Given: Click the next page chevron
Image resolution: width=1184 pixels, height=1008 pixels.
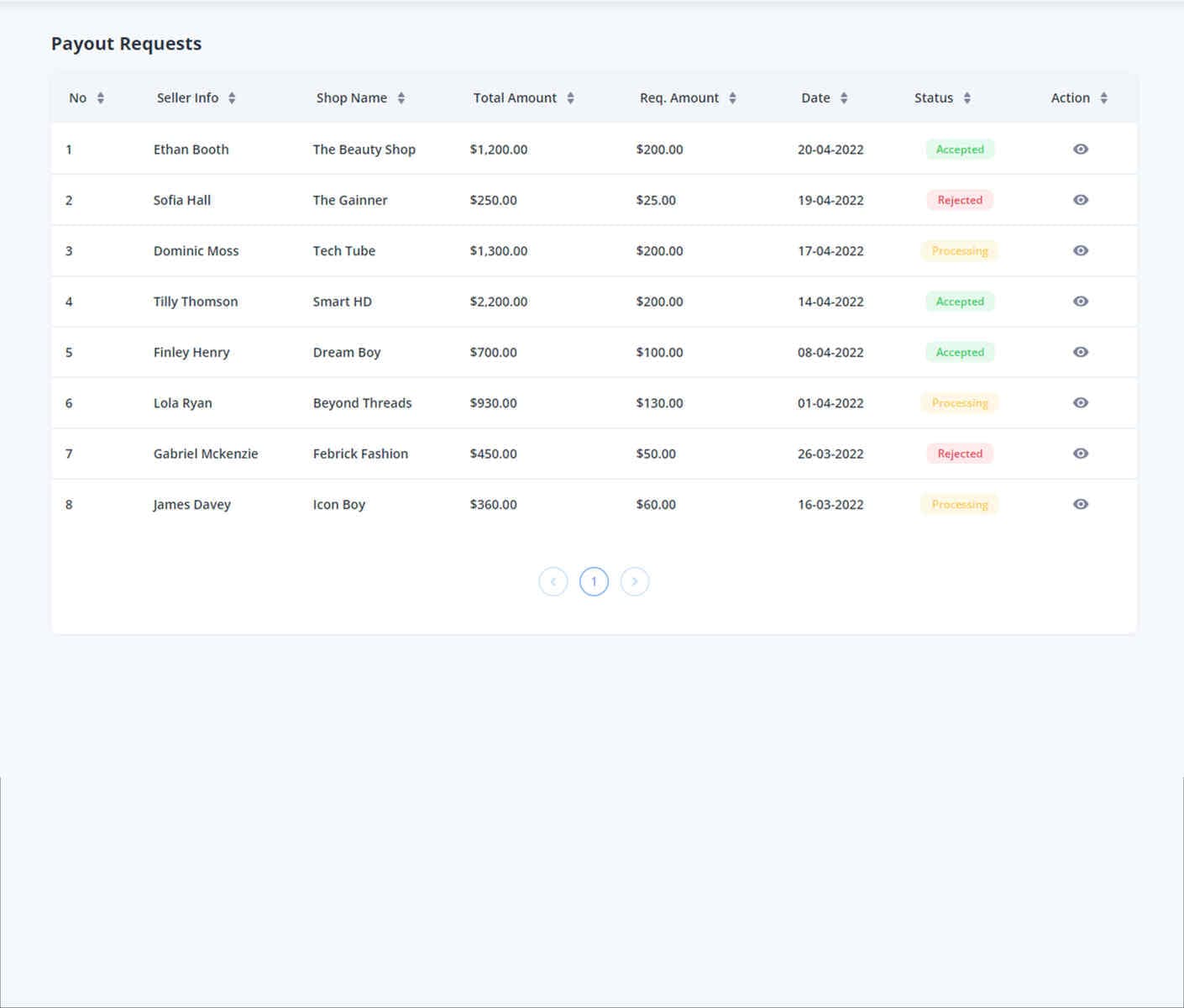Looking at the screenshot, I should pos(635,580).
